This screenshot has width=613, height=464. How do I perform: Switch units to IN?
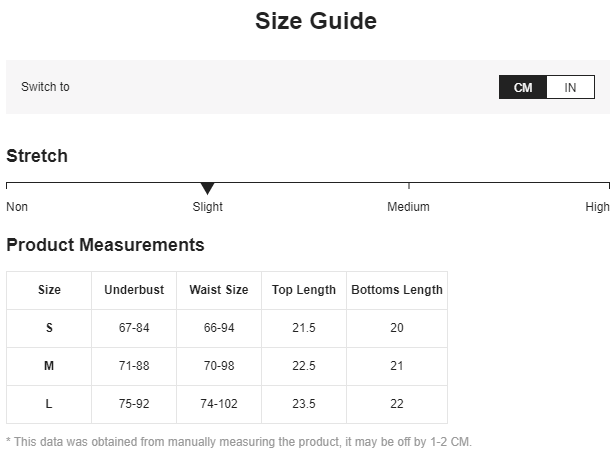coord(570,87)
